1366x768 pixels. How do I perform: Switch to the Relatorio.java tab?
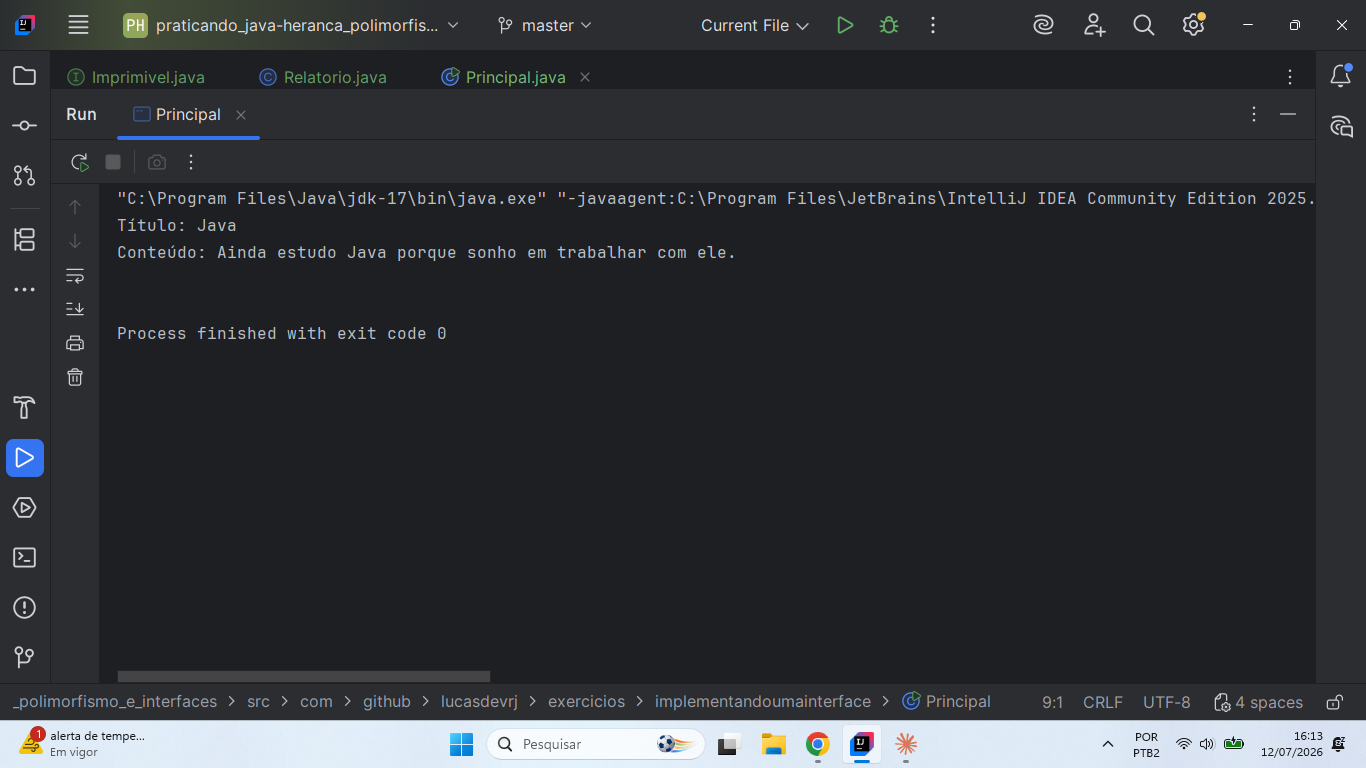coord(323,77)
